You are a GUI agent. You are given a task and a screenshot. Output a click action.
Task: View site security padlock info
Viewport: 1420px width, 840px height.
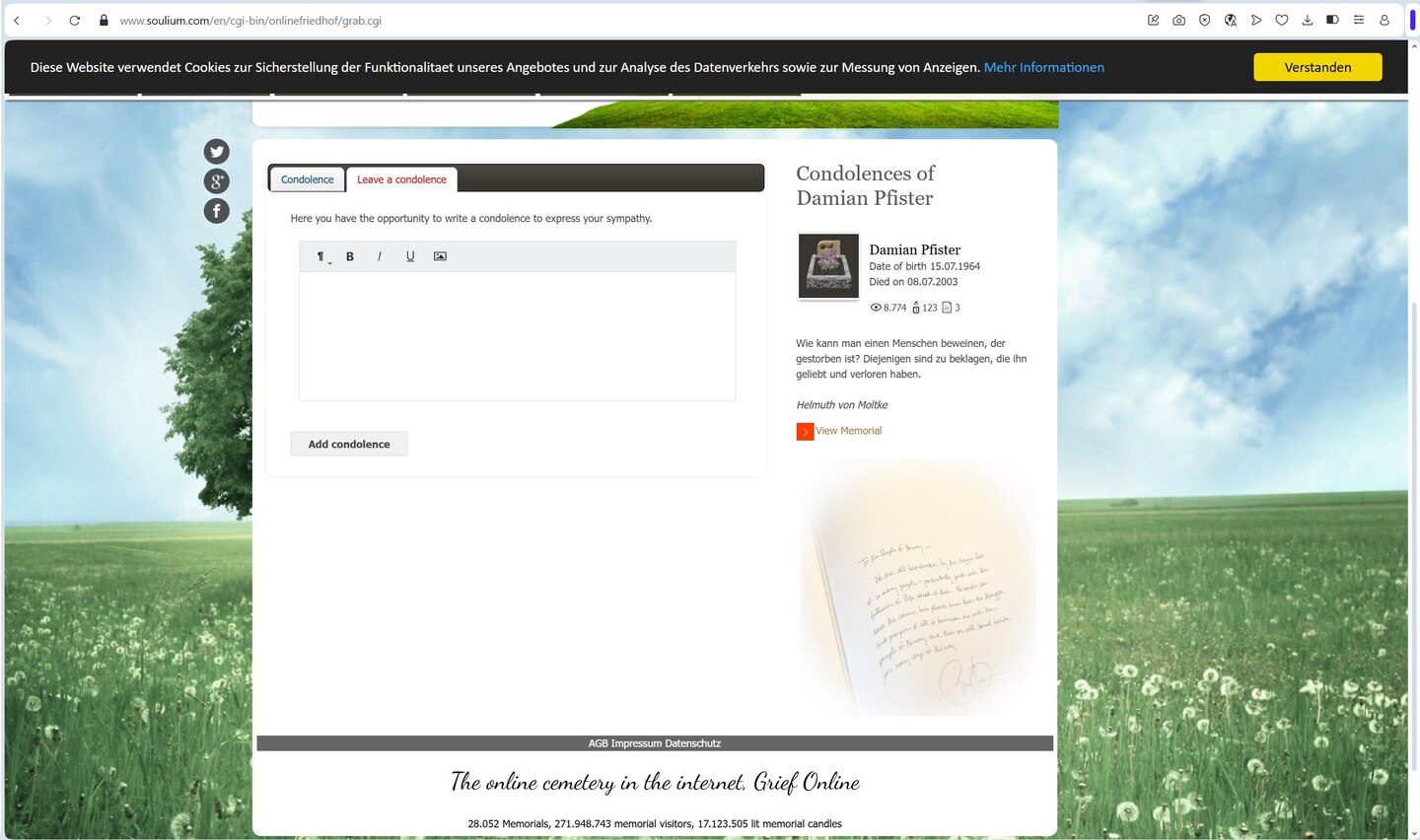coord(104,20)
